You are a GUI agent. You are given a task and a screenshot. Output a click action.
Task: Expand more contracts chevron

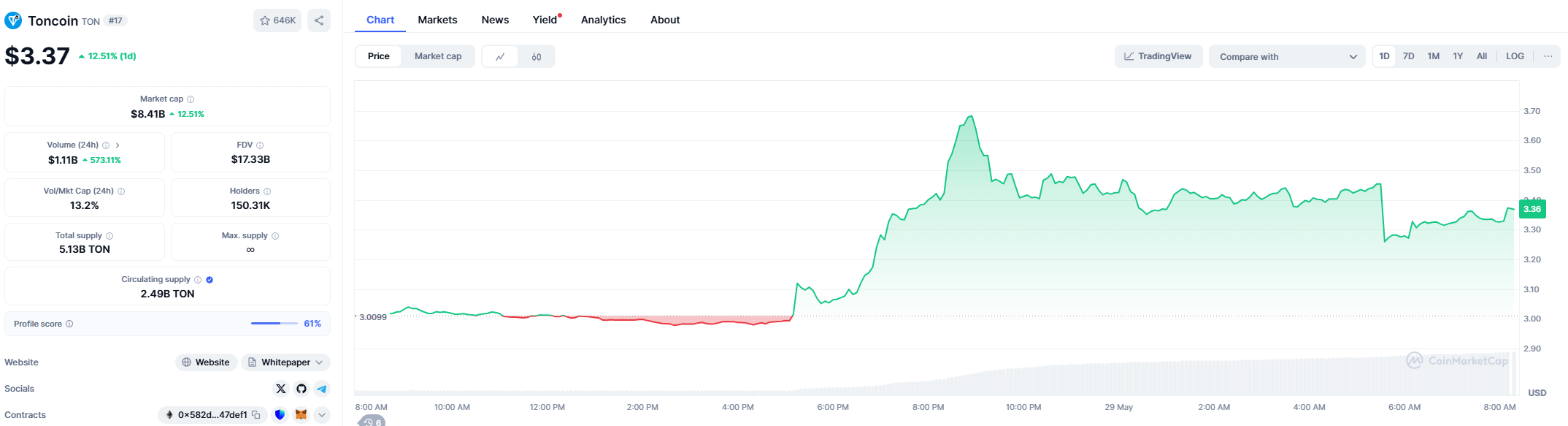(x=322, y=415)
